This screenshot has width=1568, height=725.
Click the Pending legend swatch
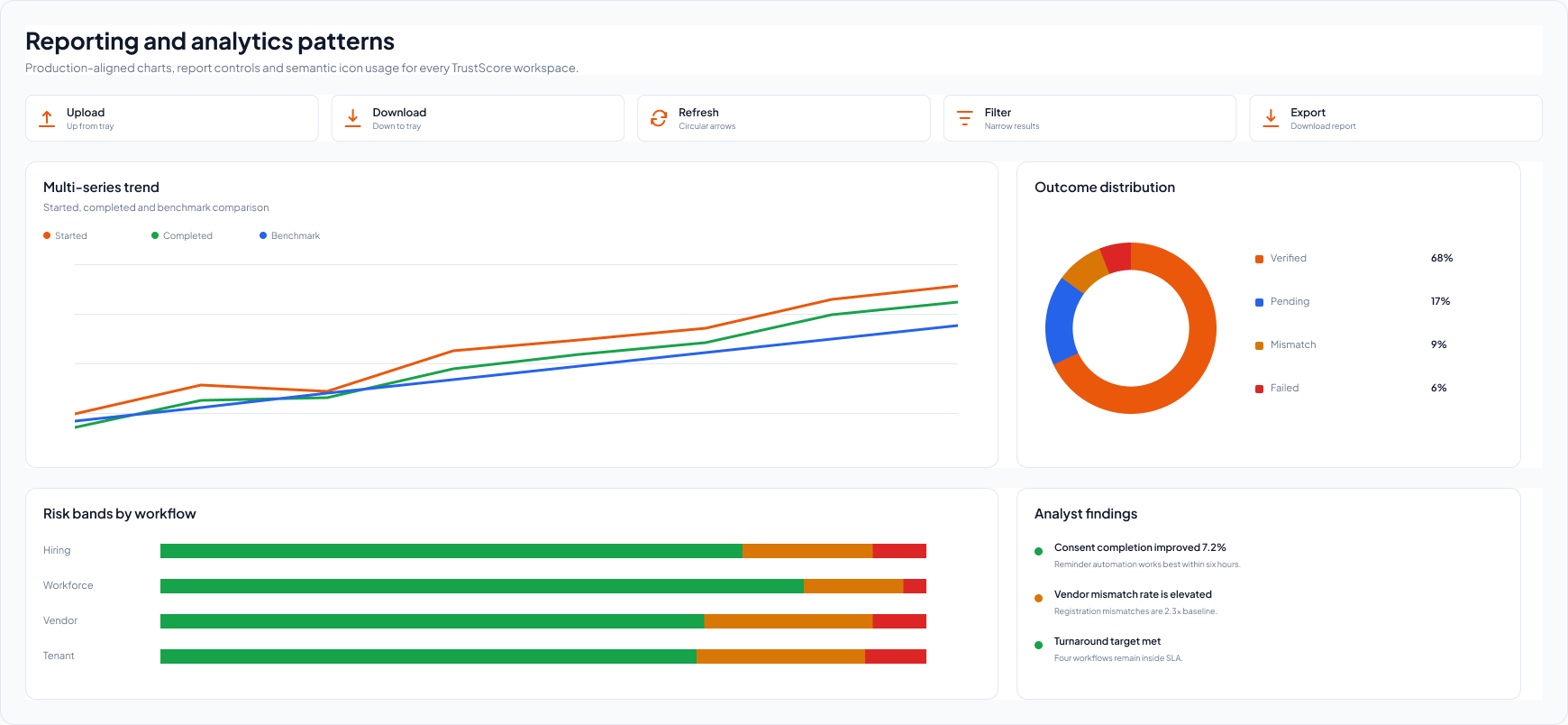(1259, 302)
